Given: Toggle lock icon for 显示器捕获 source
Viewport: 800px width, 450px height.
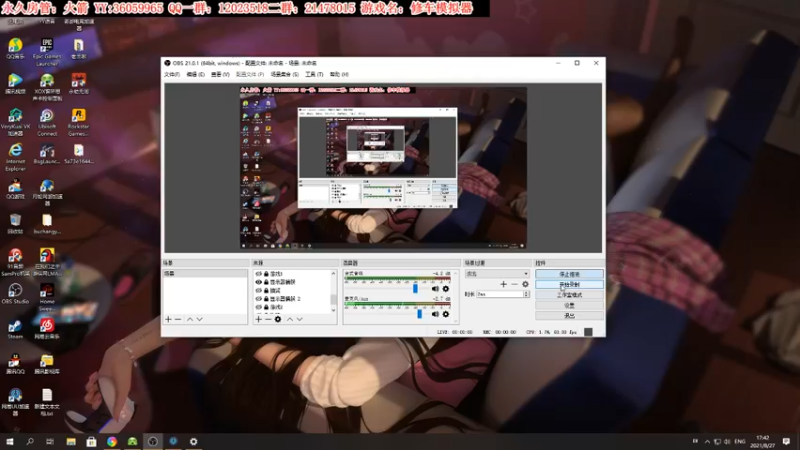Looking at the screenshot, I should pyautogui.click(x=266, y=282).
